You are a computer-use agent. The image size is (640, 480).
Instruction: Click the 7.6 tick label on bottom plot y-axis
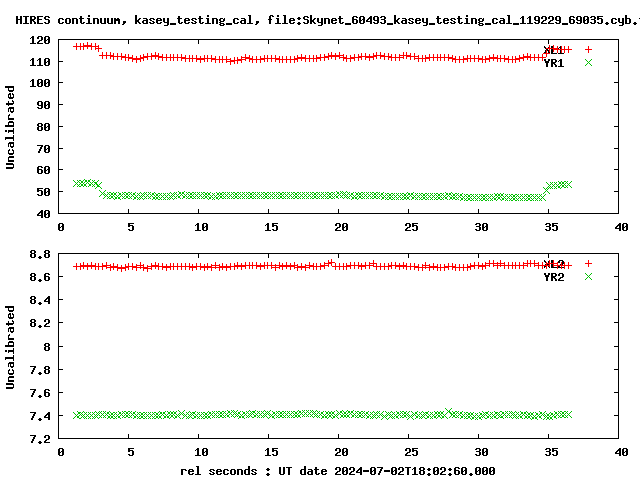click(x=40, y=393)
